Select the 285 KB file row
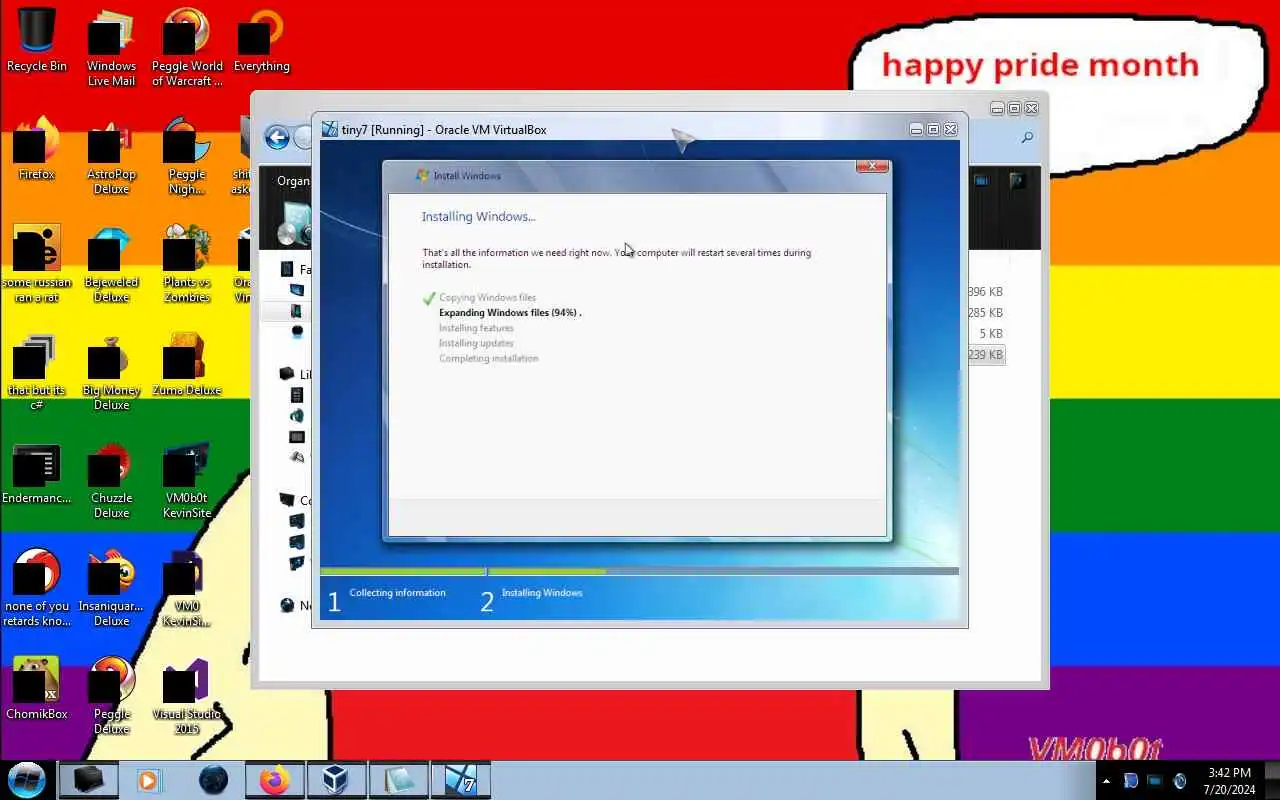 tap(986, 313)
